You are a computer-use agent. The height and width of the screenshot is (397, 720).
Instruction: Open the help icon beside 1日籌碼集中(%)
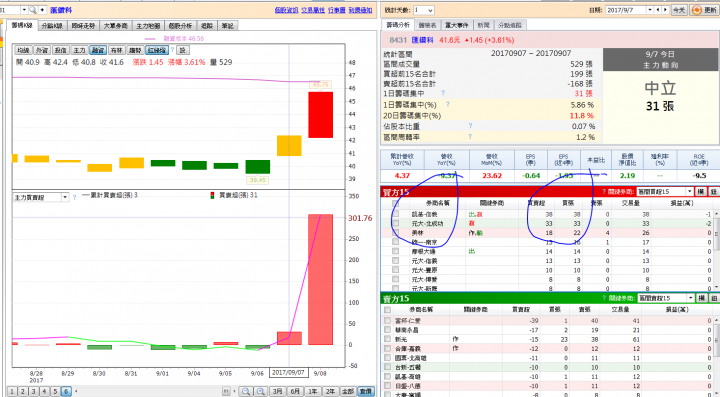(x=448, y=104)
